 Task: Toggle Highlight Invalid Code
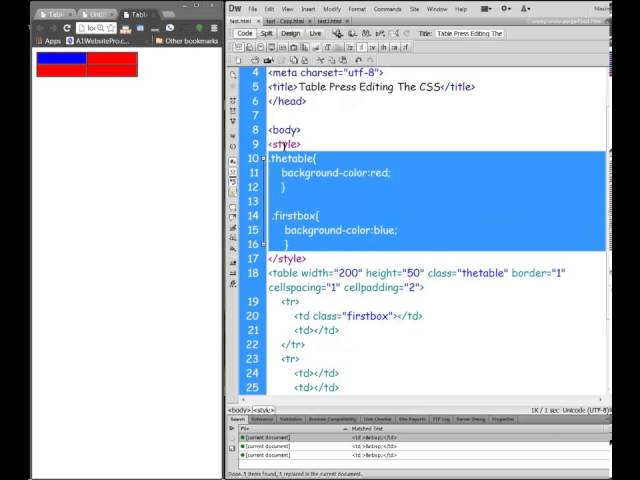233,172
